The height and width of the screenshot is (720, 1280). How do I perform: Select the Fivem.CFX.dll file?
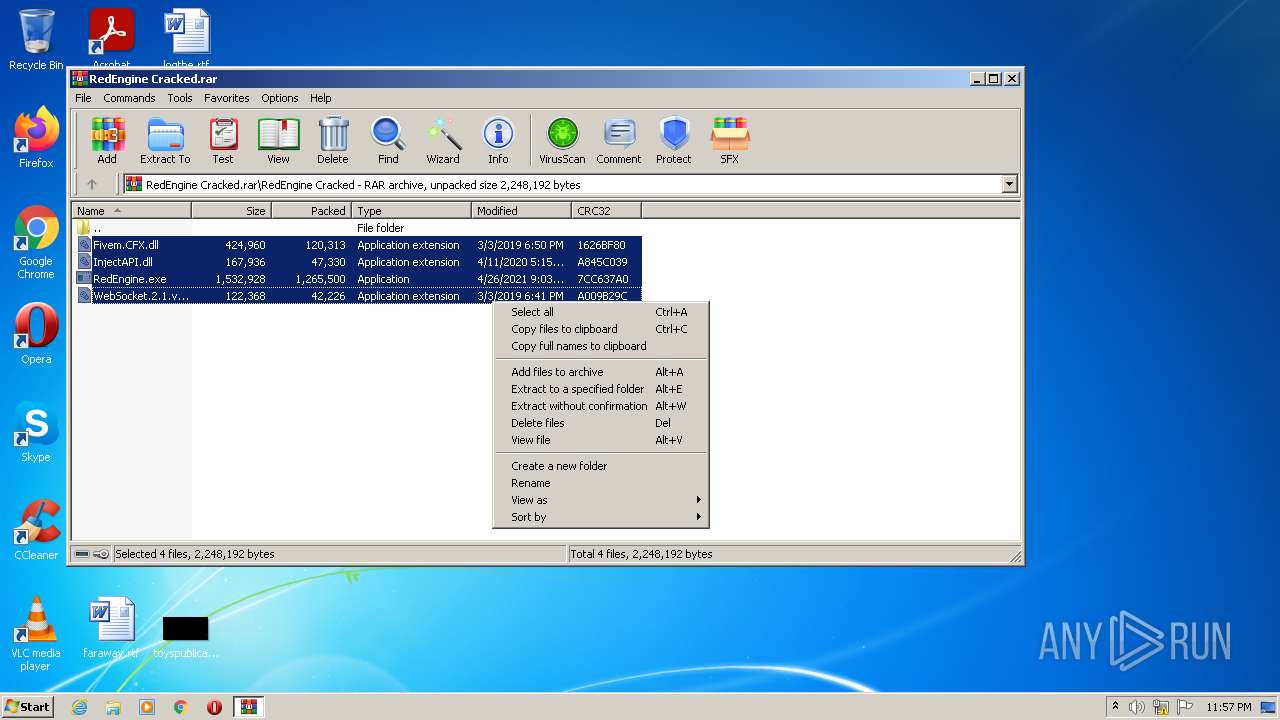click(358, 245)
